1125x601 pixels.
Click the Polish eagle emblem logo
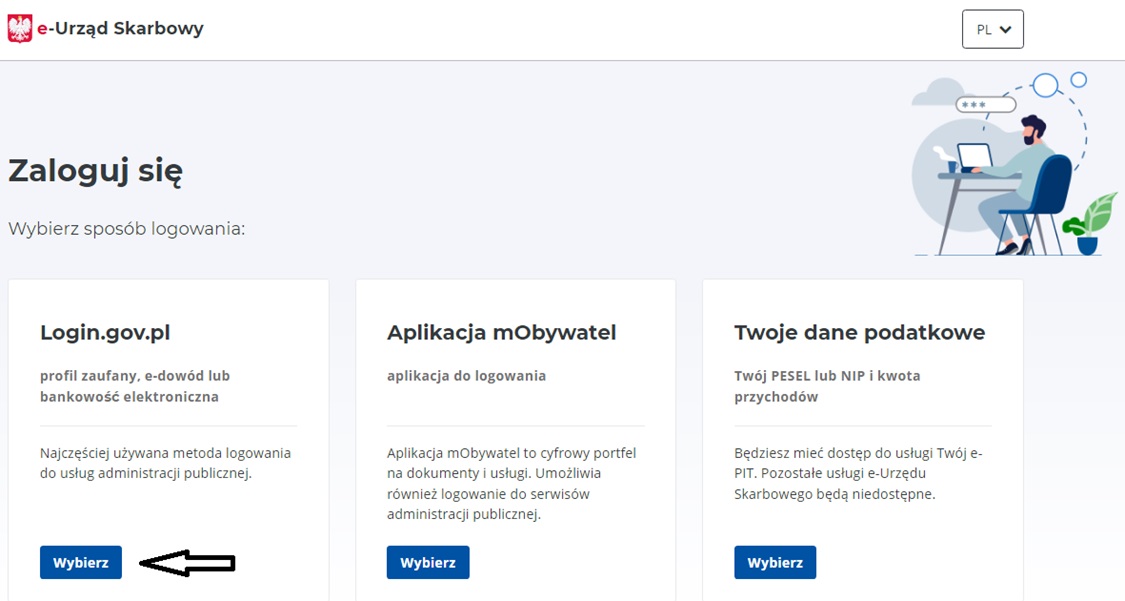point(20,29)
